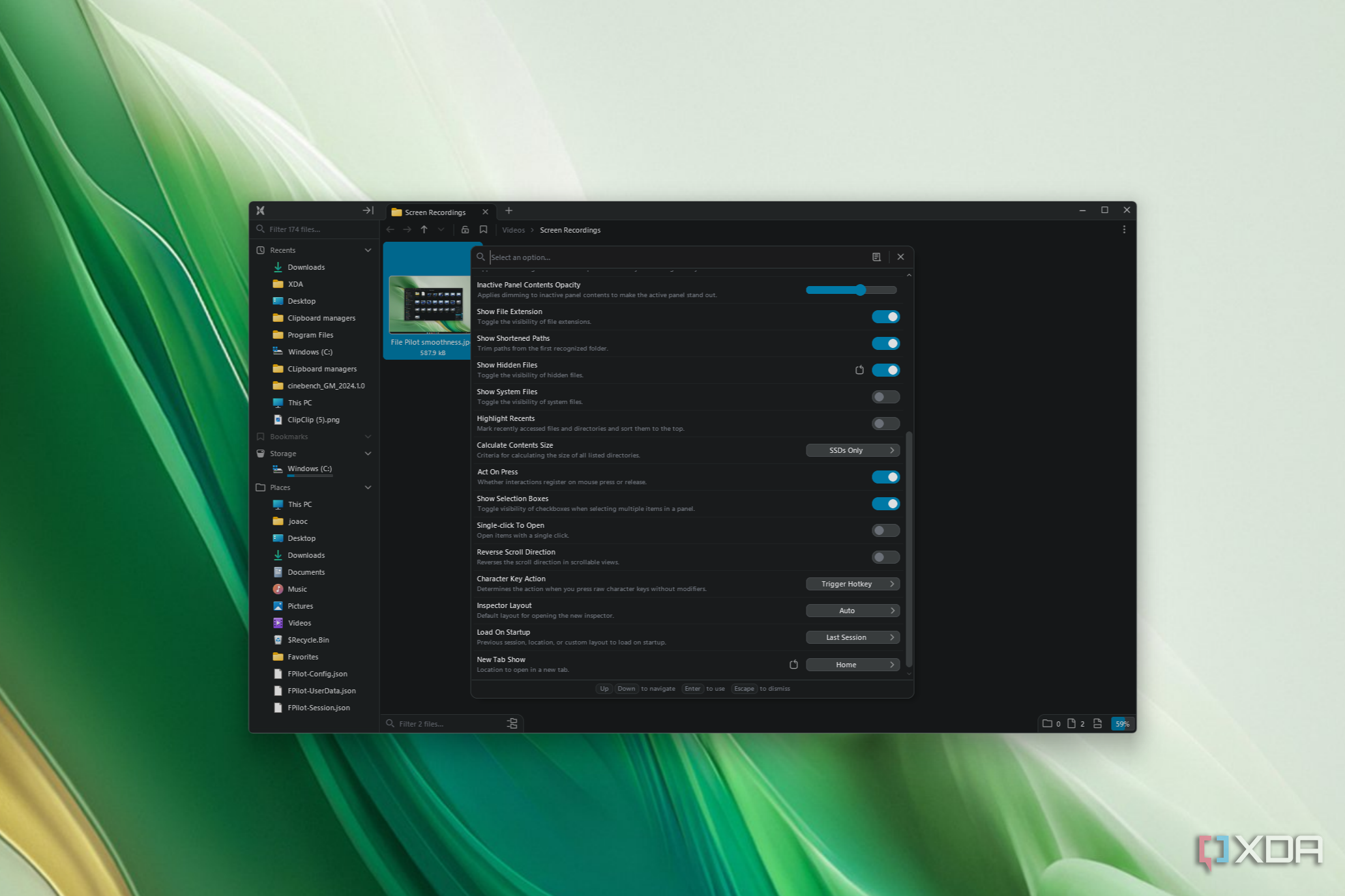Collapse the Places section
This screenshot has height=896, width=1345.
368,487
